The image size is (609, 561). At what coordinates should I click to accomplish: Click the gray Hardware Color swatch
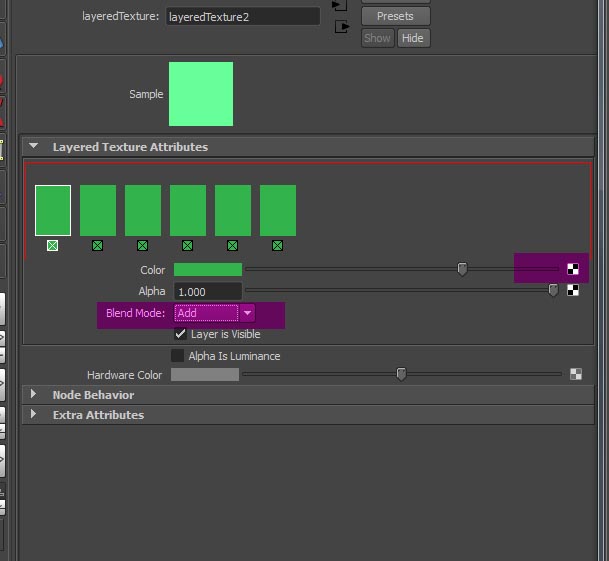pyautogui.click(x=205, y=375)
